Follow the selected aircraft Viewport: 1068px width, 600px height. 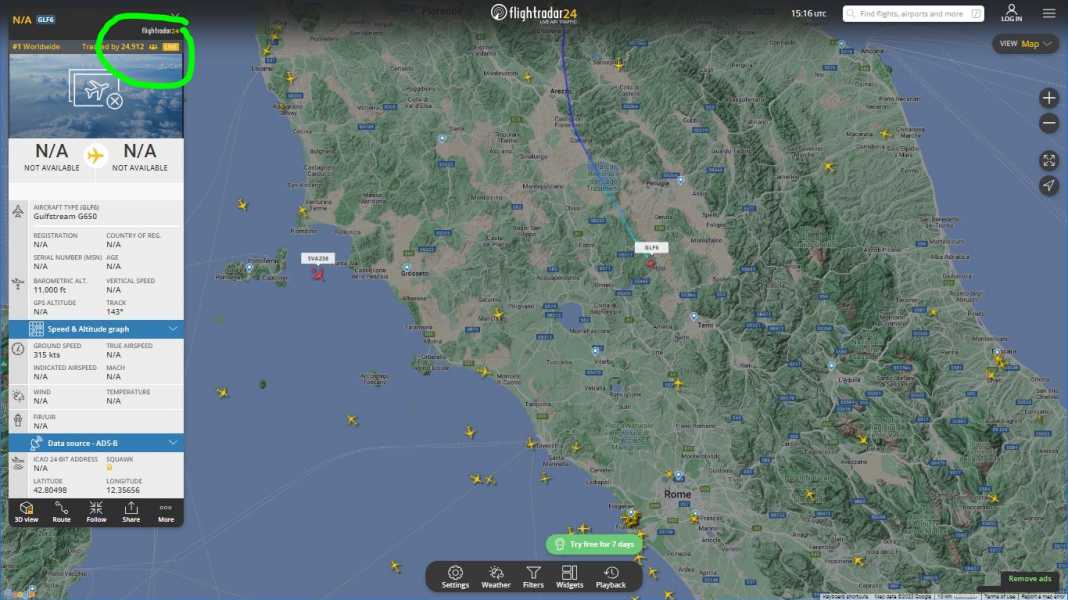96,512
